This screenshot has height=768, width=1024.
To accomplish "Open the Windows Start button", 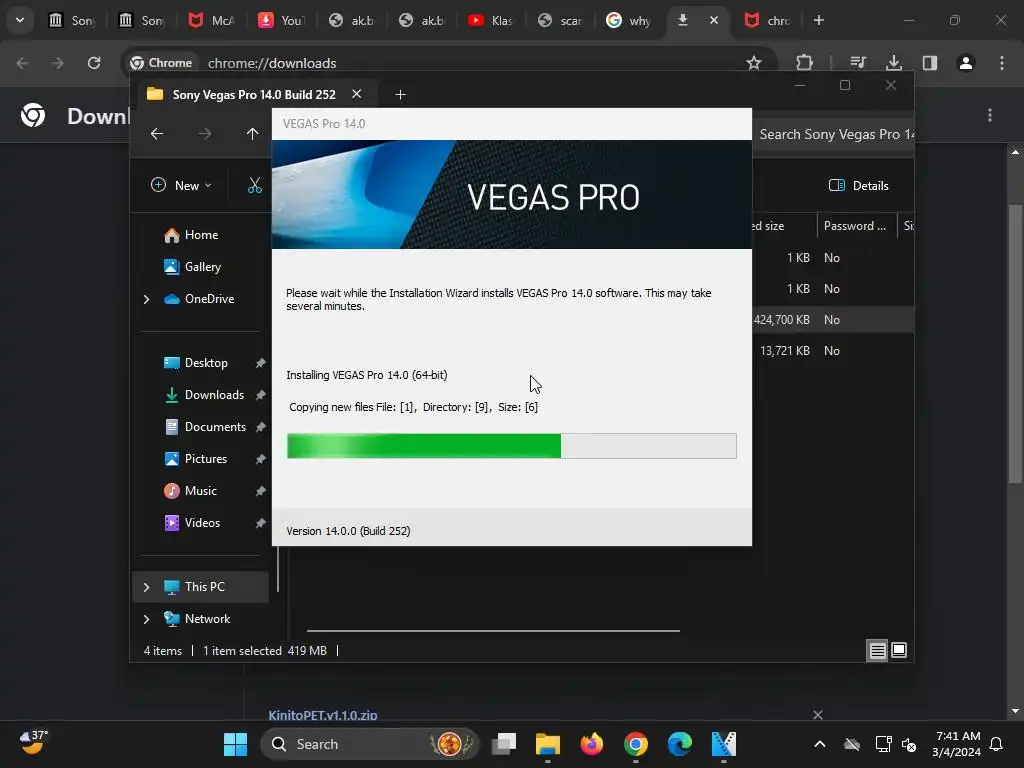I will 235,744.
